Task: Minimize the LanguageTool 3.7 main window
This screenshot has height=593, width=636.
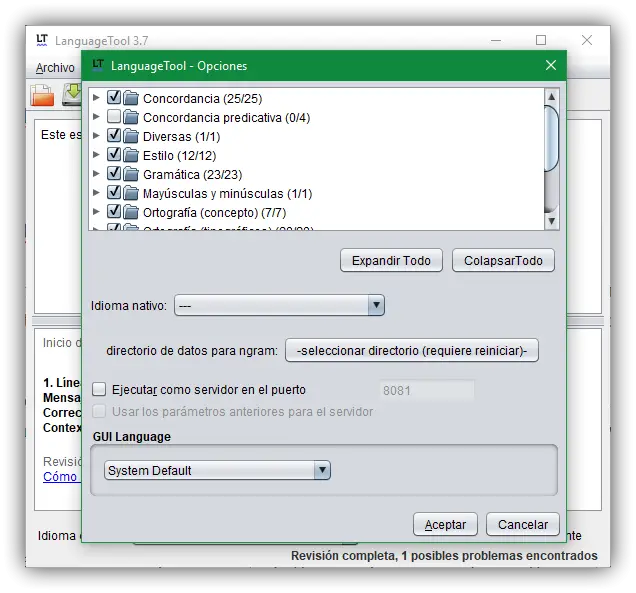Action: pos(496,40)
